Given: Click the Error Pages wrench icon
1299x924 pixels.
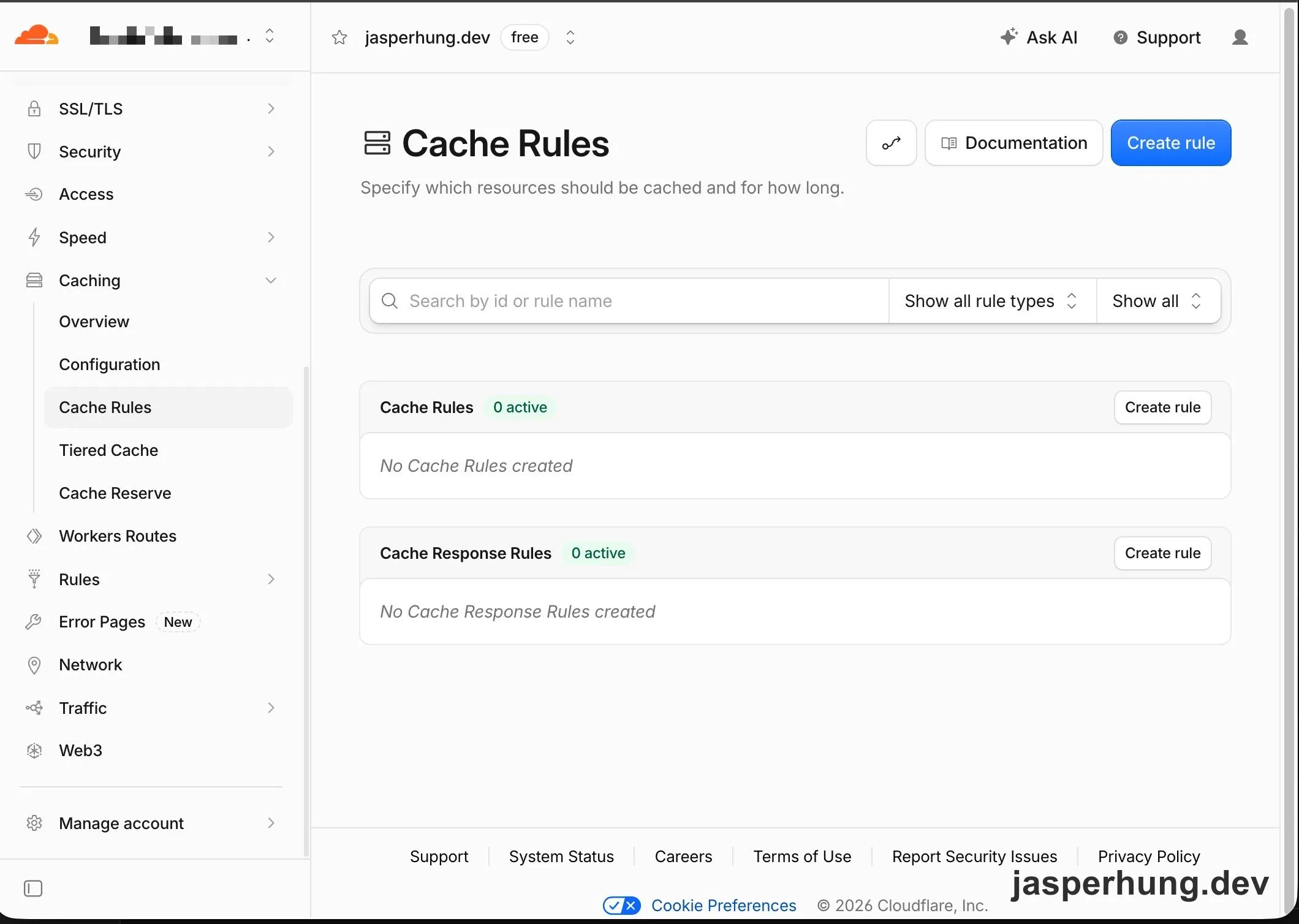Looking at the screenshot, I should (33, 622).
